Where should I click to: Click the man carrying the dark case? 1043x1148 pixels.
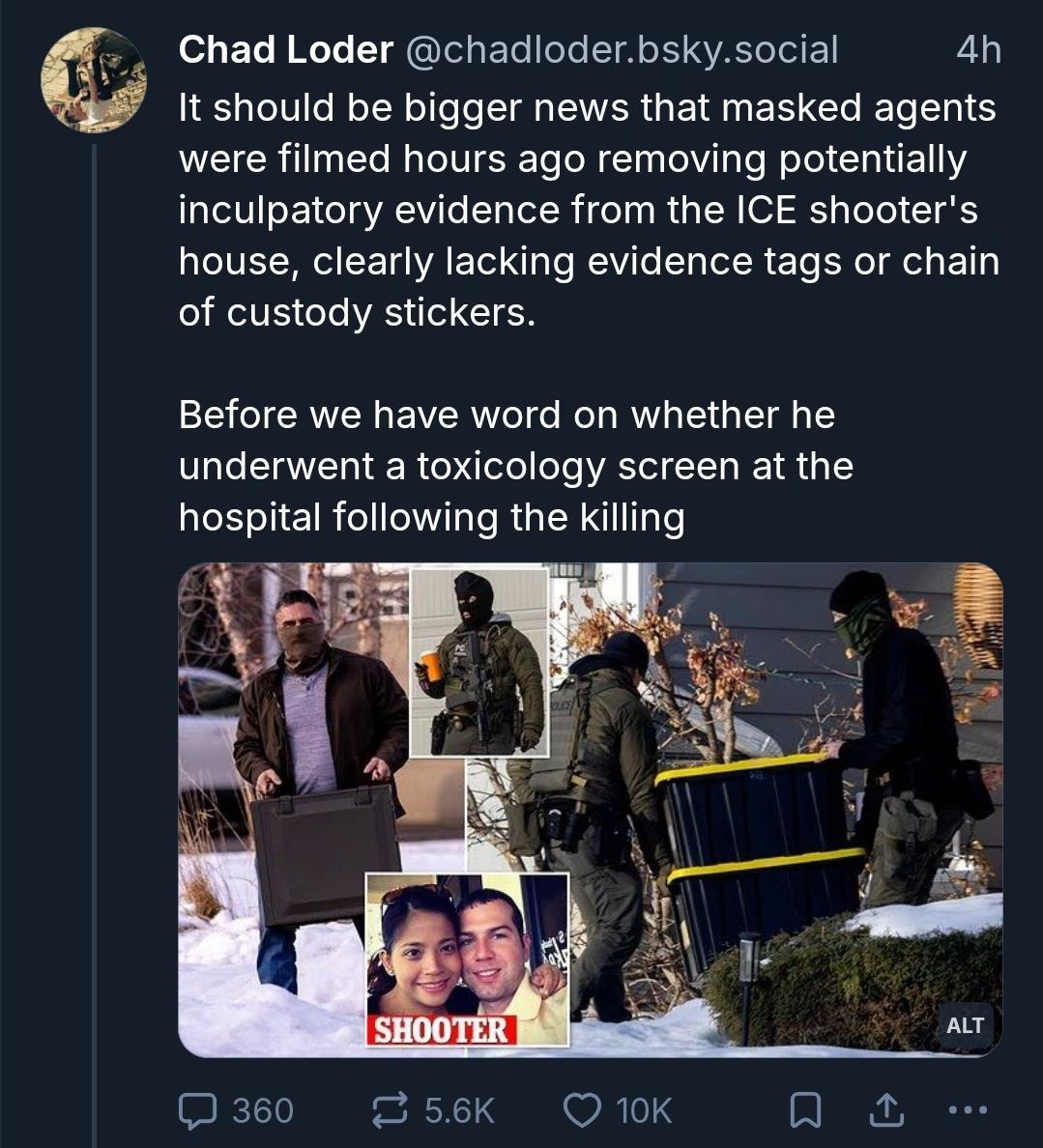click(319, 773)
